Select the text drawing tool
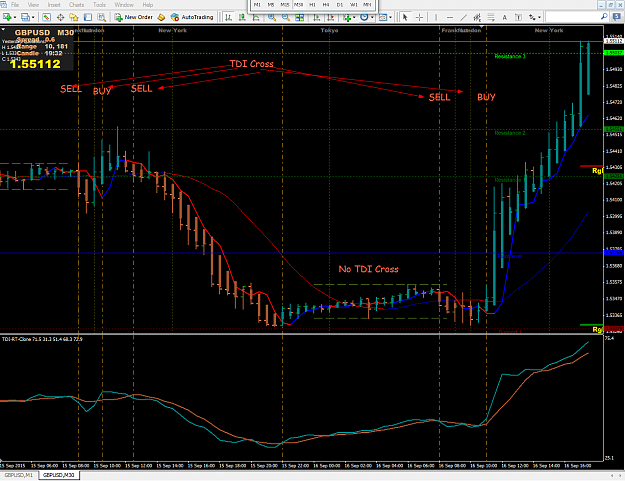 tap(505, 17)
